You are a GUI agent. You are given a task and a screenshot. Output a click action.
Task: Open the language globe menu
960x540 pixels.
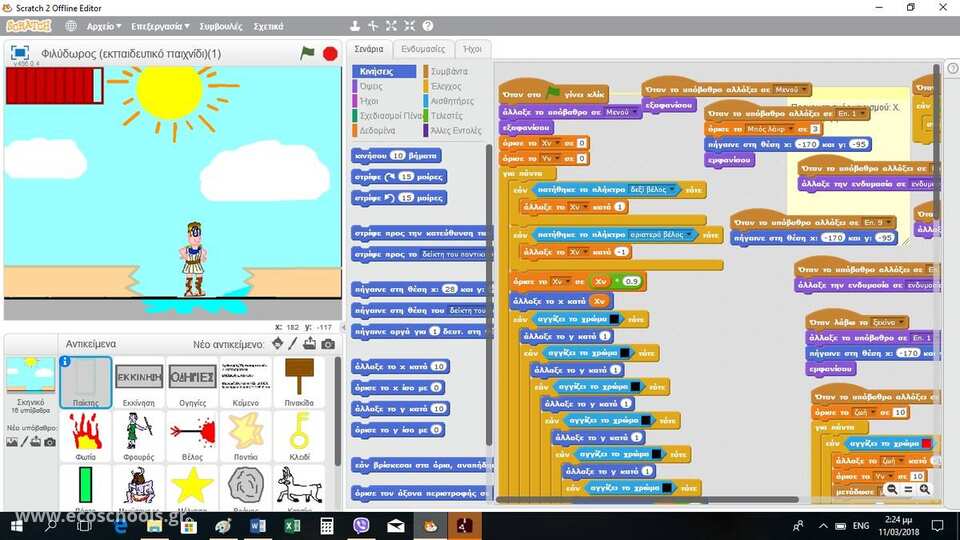pyautogui.click(x=71, y=26)
